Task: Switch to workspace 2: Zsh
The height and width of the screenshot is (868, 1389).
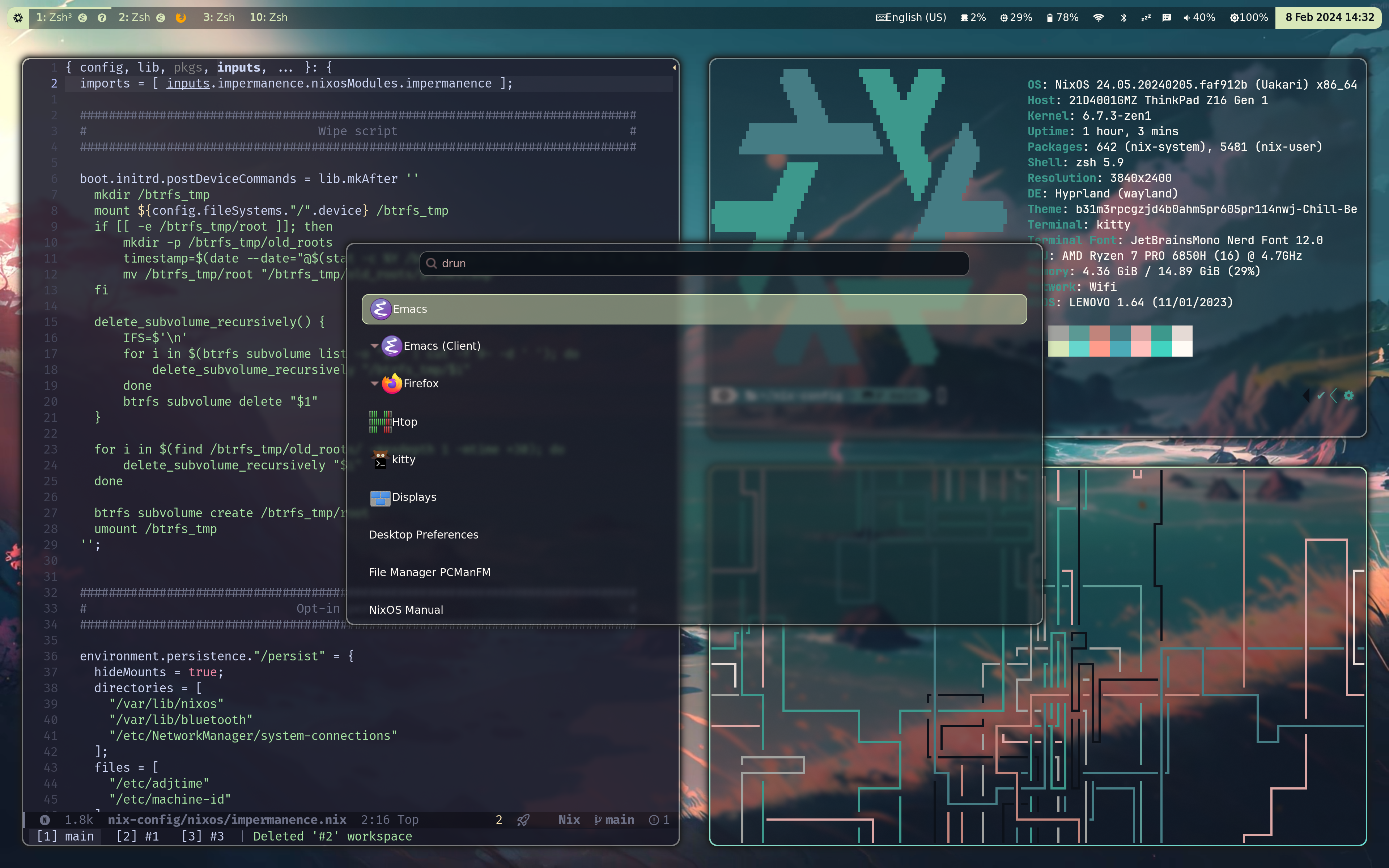Action: tap(134, 18)
